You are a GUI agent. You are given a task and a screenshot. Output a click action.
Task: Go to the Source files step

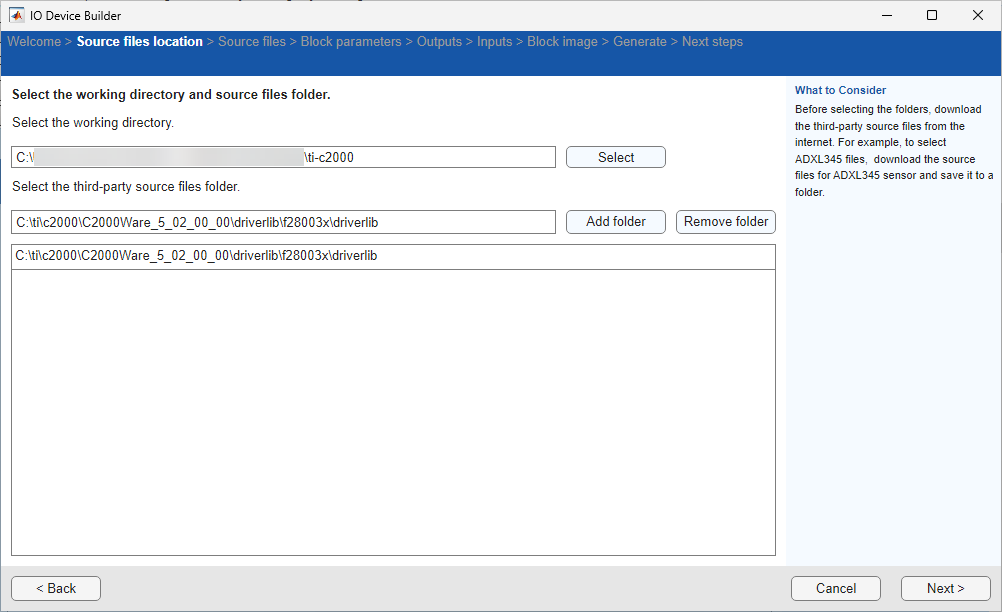(252, 41)
